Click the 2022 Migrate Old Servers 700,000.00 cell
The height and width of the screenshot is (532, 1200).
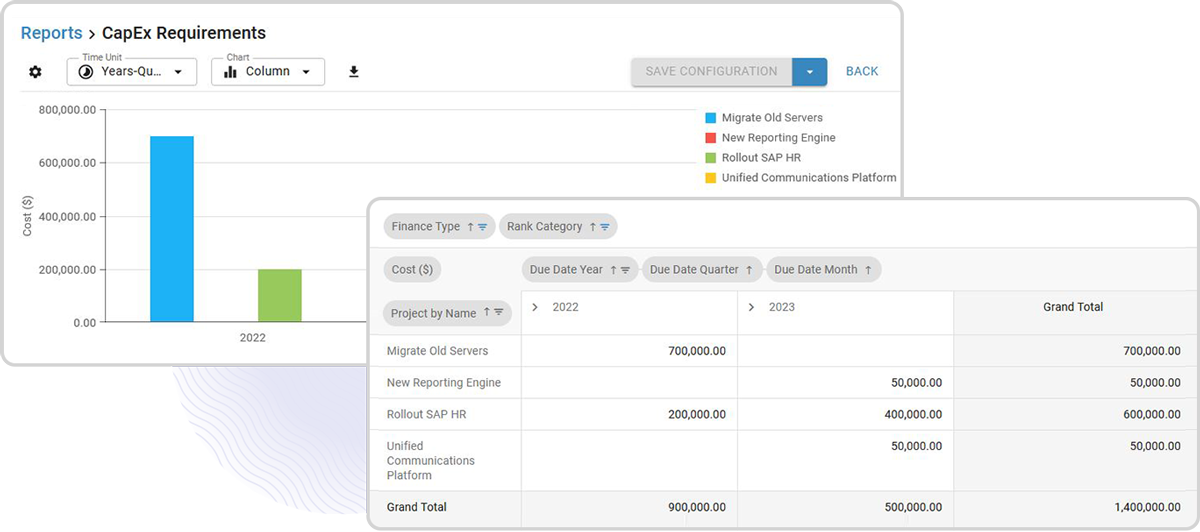[x=629, y=351]
